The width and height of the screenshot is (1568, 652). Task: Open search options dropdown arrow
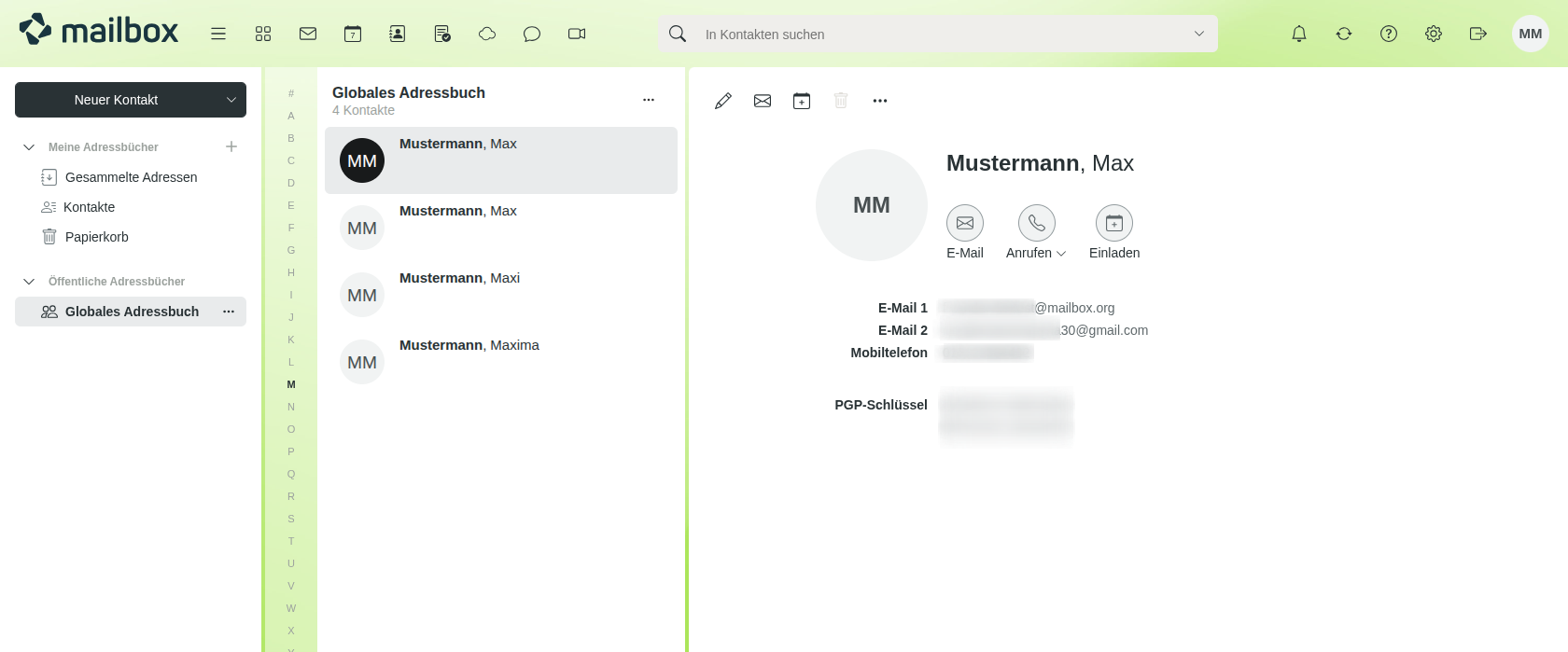1199,34
